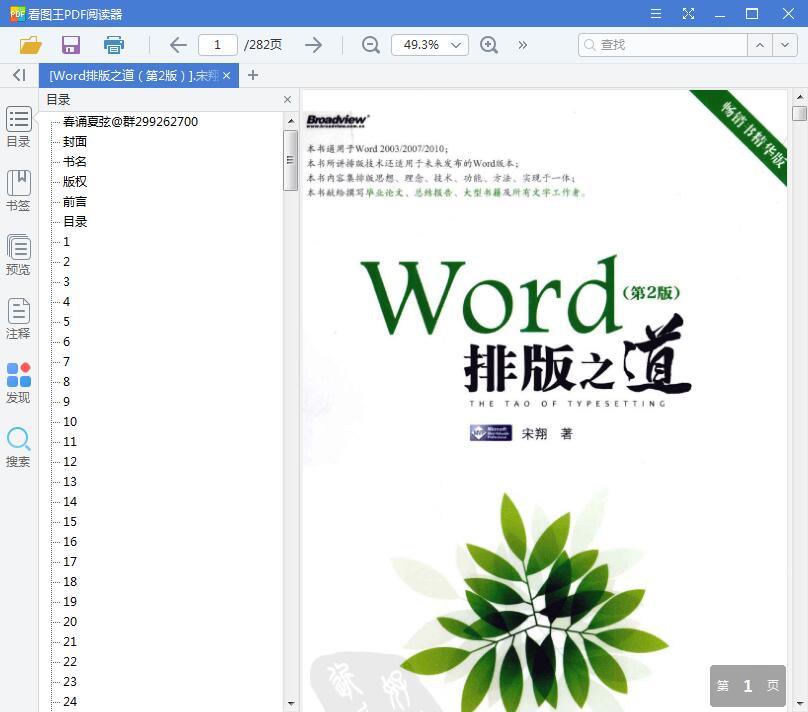Open a file with the folder icon
The height and width of the screenshot is (712, 808).
[30, 45]
